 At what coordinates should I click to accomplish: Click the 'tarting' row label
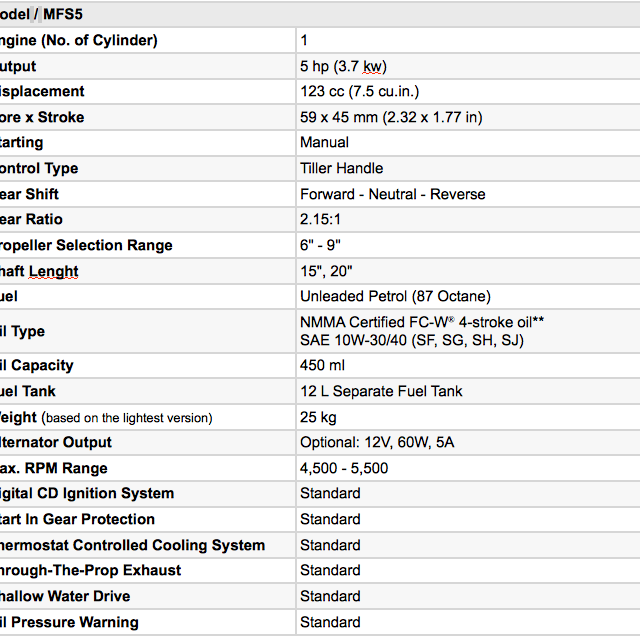pyautogui.click(x=22, y=143)
